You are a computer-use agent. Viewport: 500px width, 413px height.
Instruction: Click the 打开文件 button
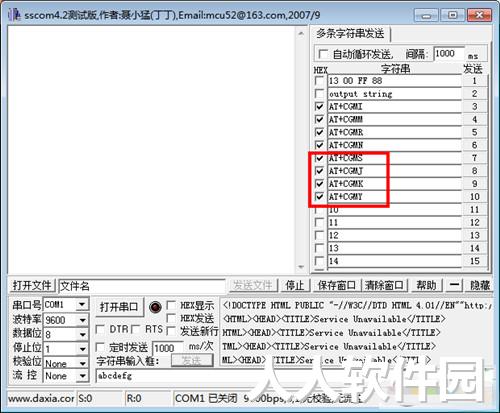coord(32,285)
